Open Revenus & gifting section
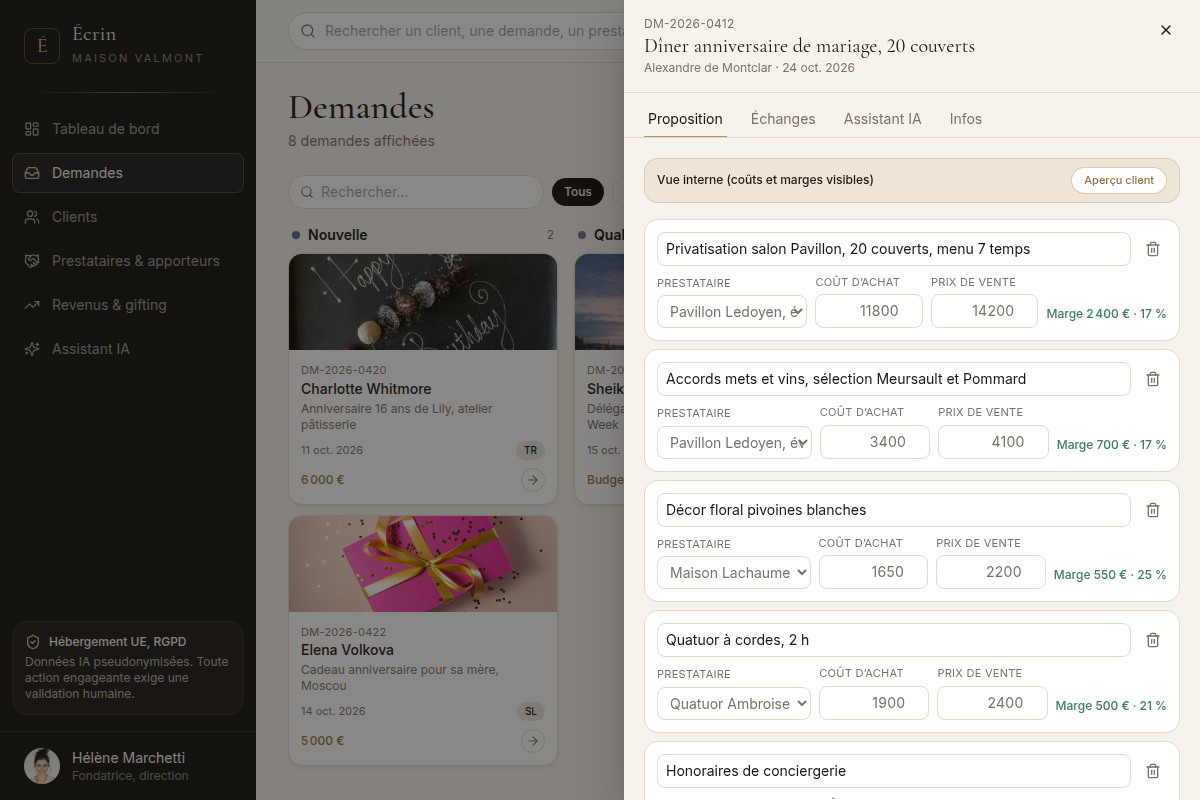1200x800 pixels. [x=128, y=305]
